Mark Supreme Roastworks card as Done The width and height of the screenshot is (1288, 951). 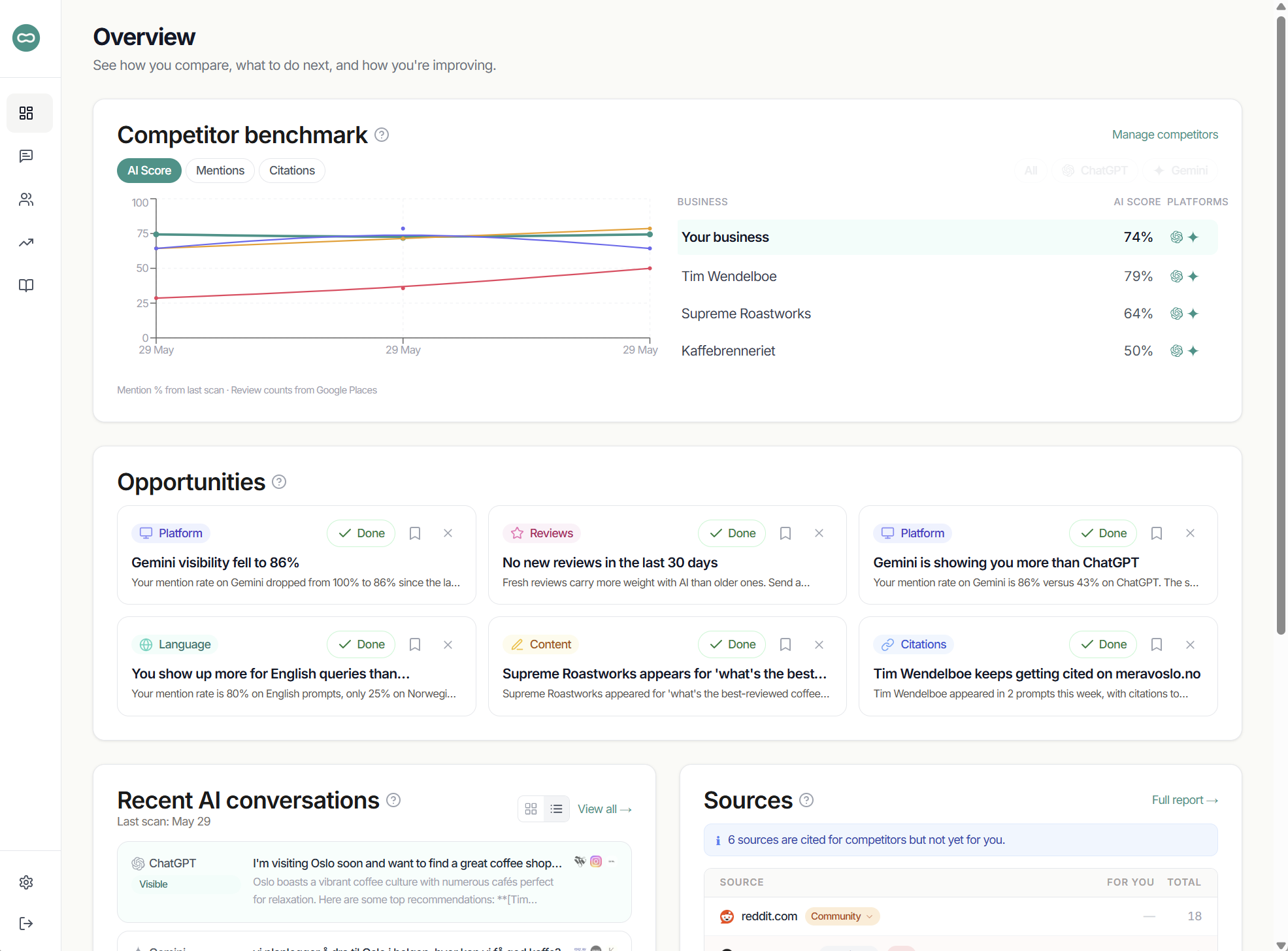[732, 644]
